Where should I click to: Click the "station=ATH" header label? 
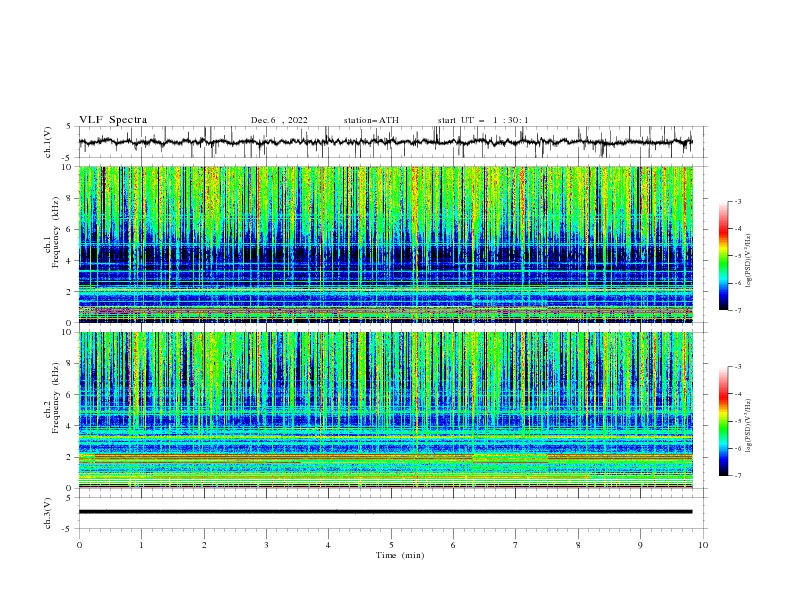(371, 120)
